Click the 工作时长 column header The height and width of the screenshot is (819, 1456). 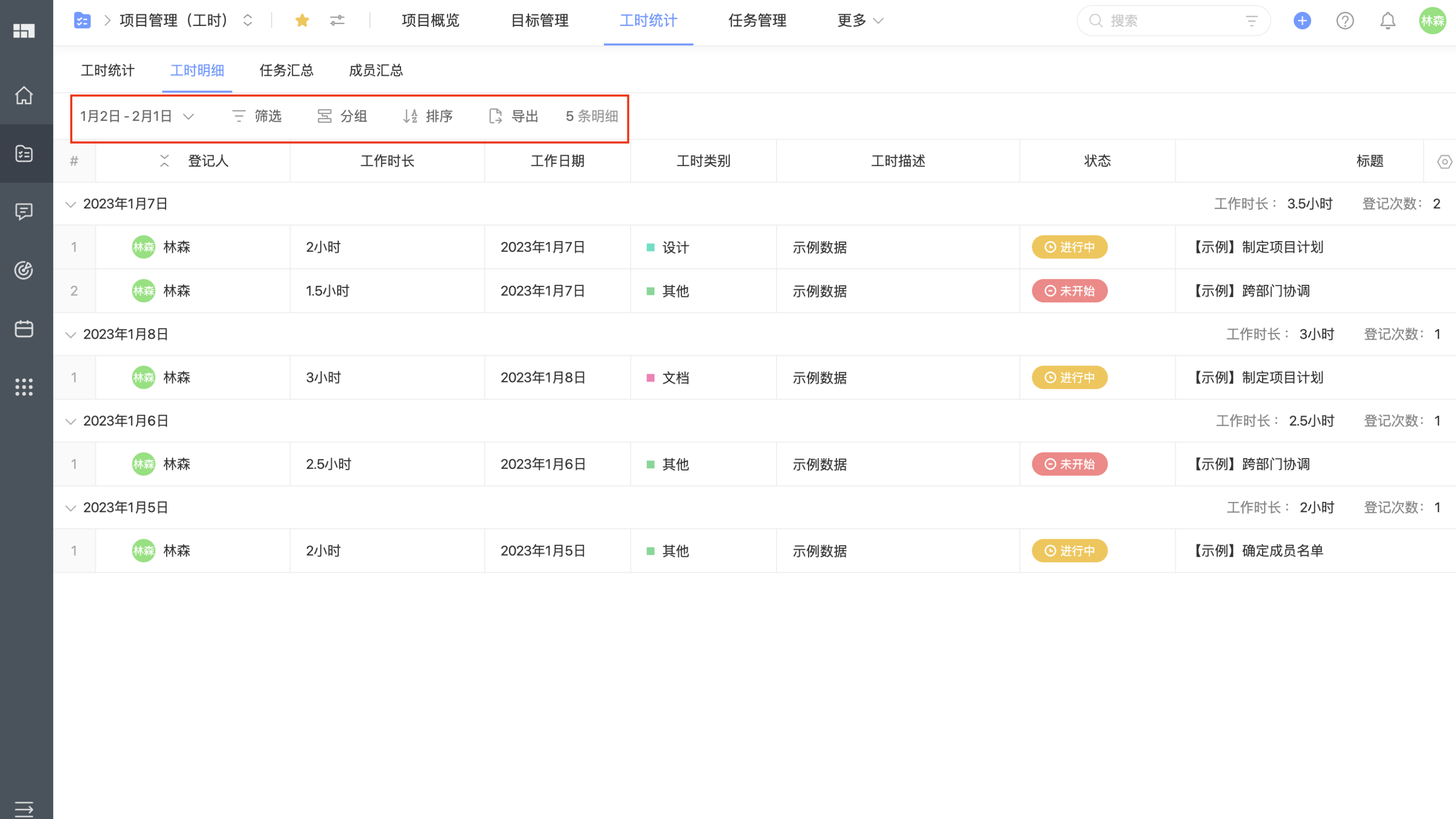click(x=388, y=161)
